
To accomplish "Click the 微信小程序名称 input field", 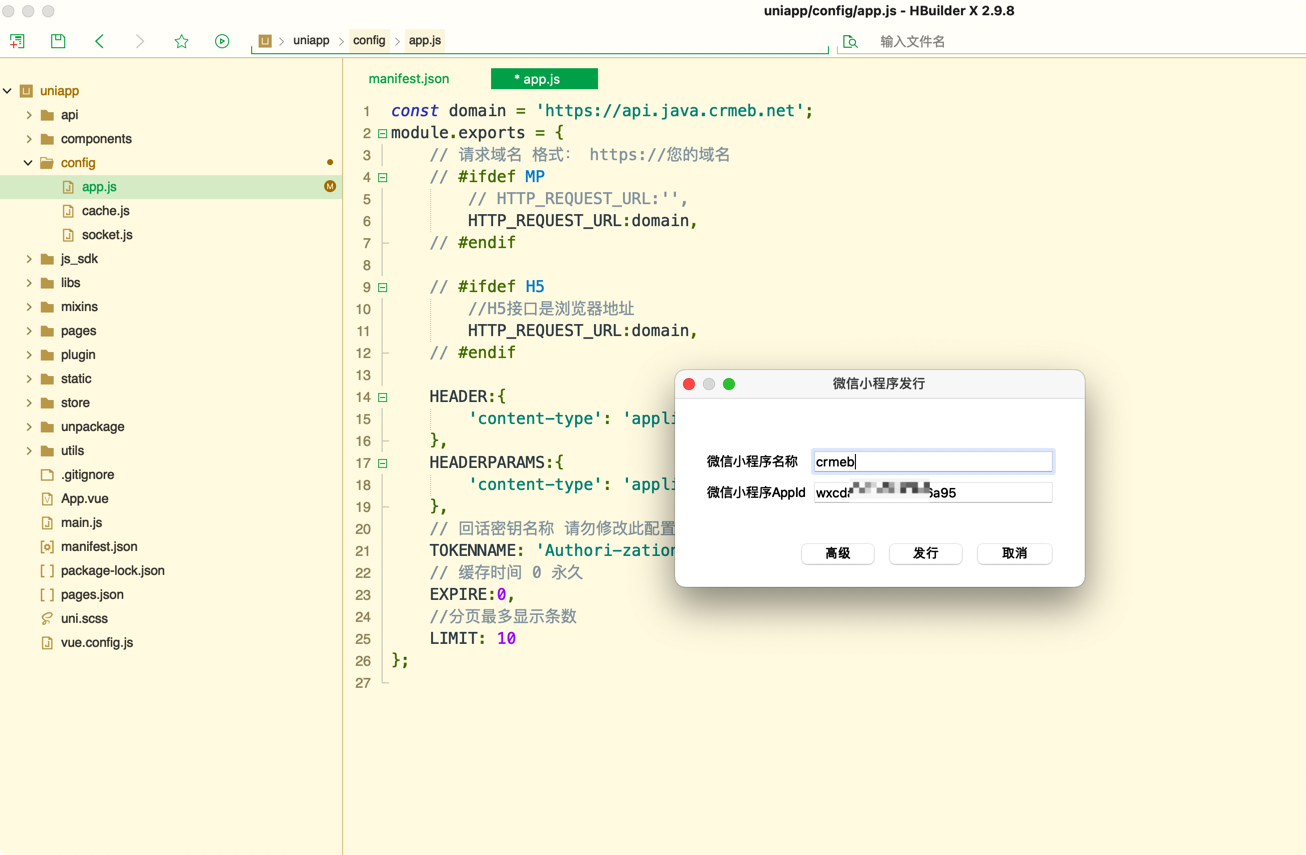I will (x=933, y=461).
